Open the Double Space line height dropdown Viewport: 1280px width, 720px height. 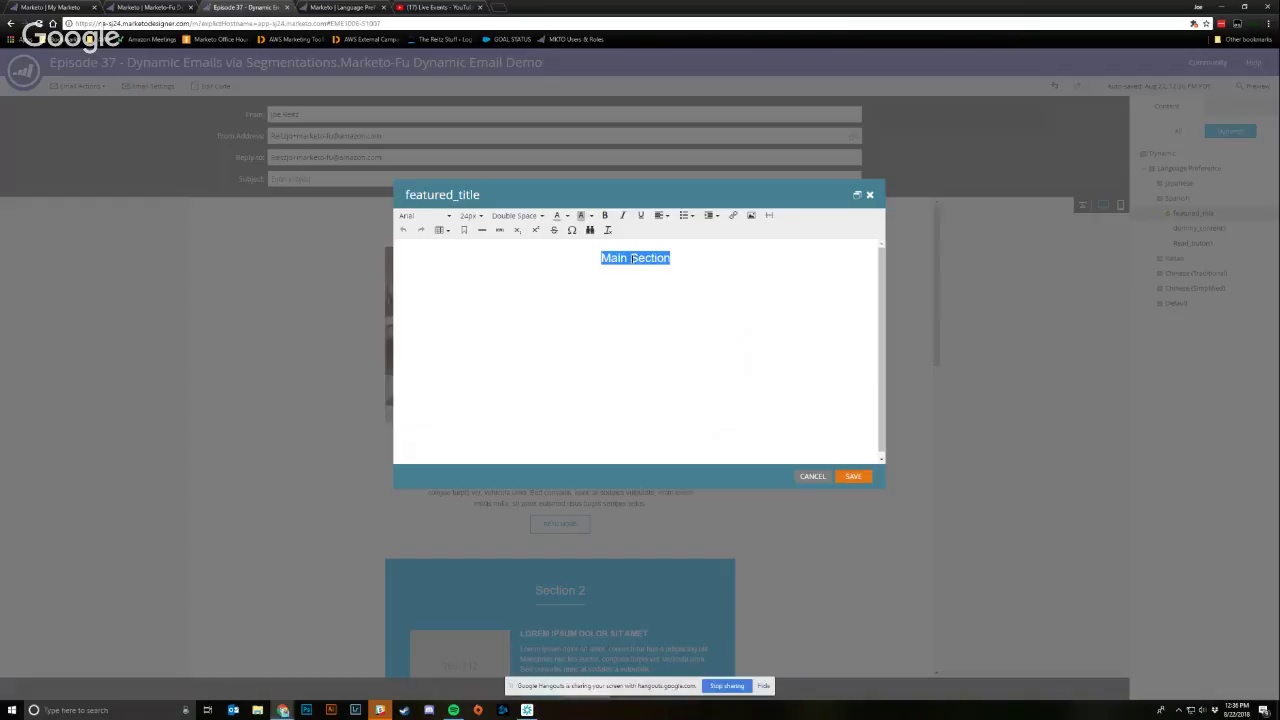coord(517,216)
